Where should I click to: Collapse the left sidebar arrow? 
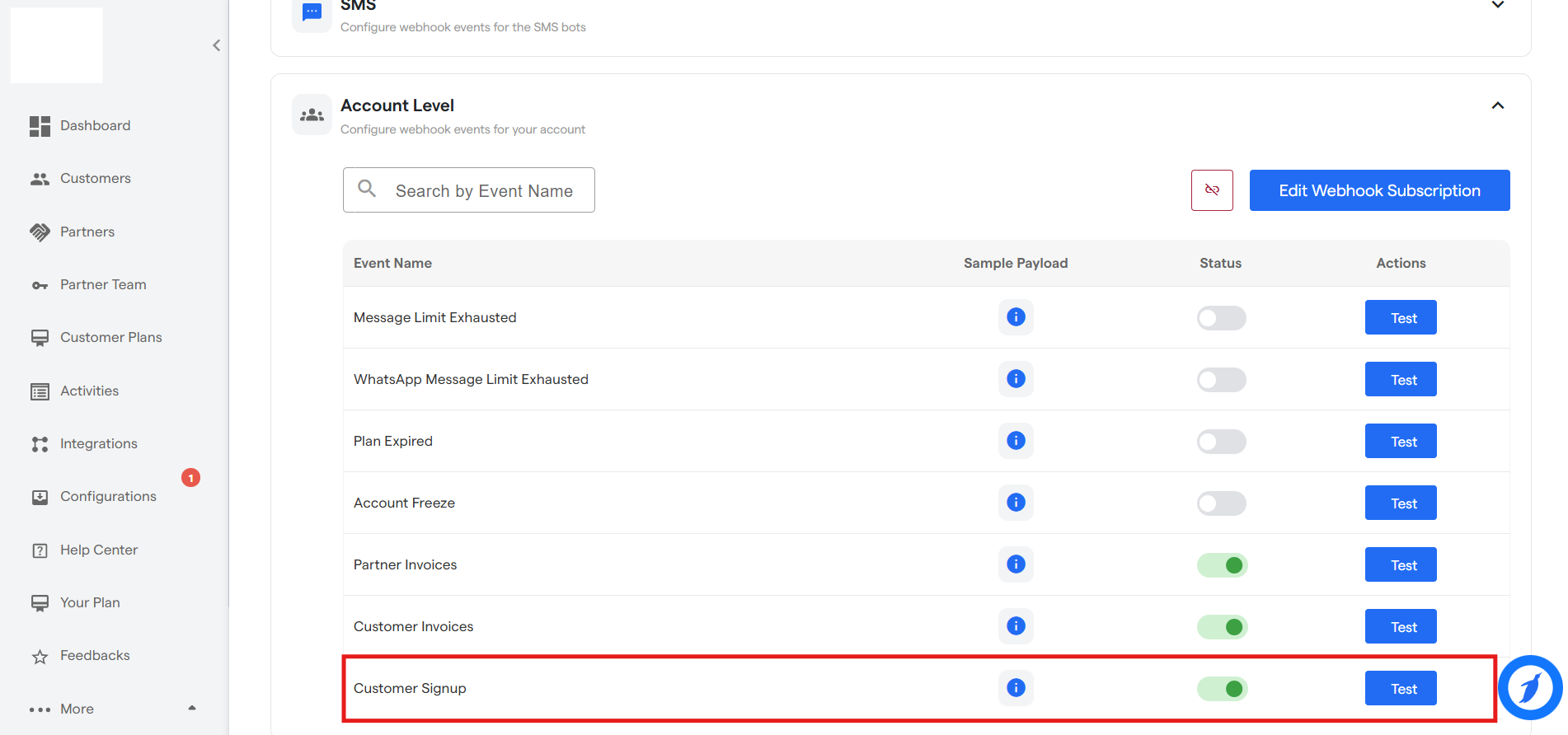(217, 45)
